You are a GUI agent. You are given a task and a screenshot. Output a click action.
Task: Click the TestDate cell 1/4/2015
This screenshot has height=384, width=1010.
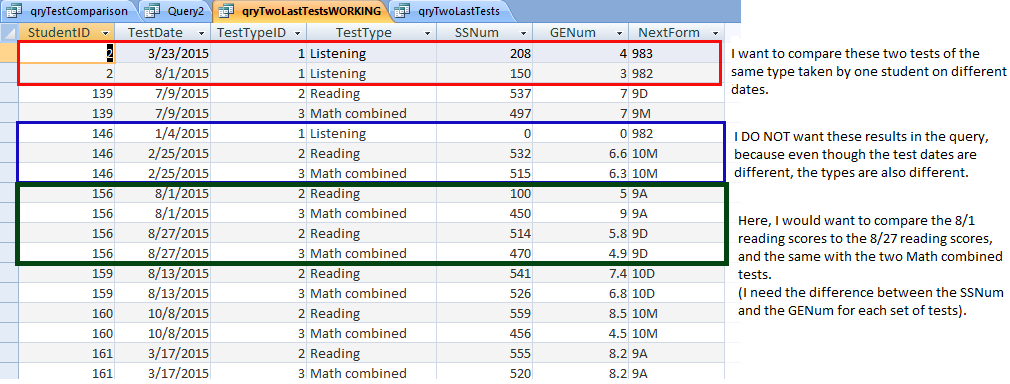pyautogui.click(x=162, y=133)
